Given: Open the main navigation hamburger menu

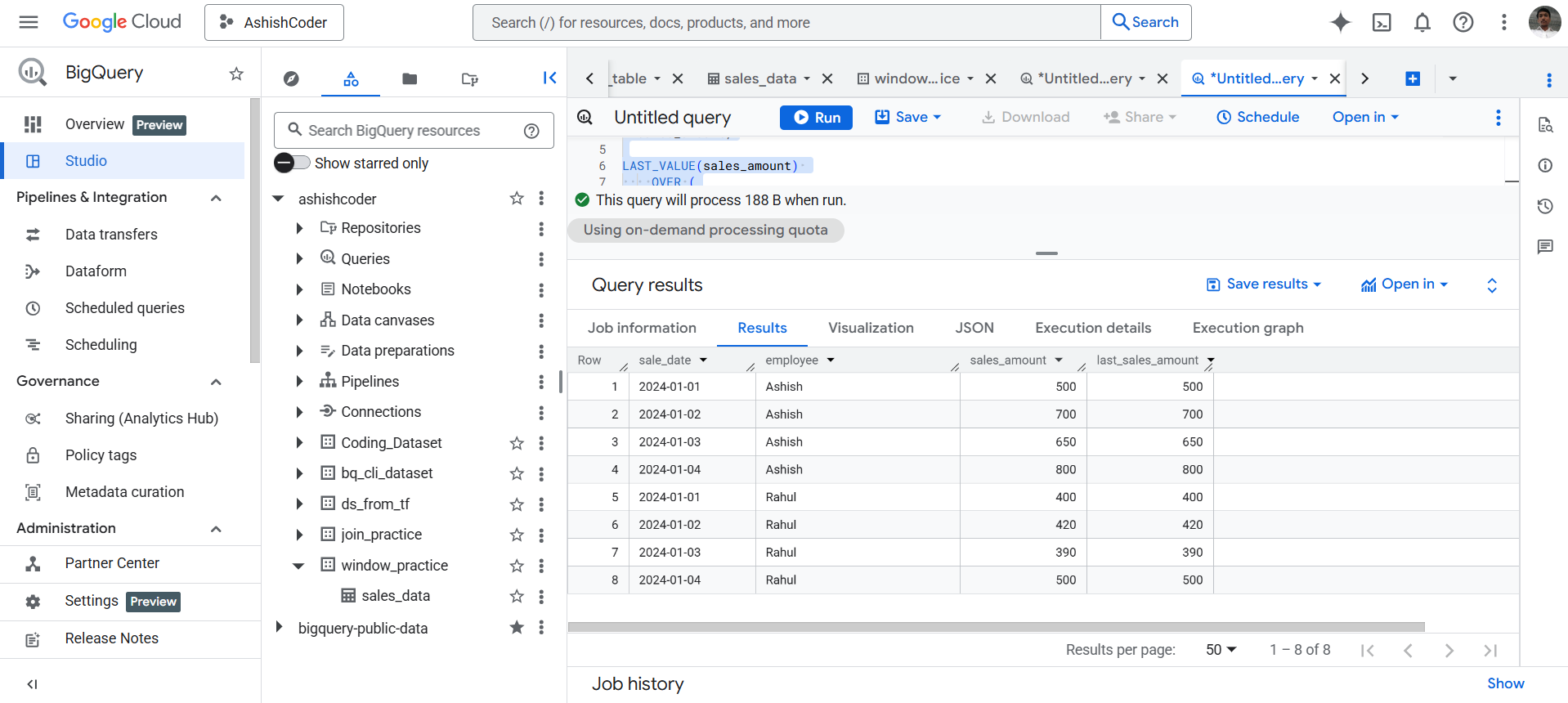Looking at the screenshot, I should (29, 22).
